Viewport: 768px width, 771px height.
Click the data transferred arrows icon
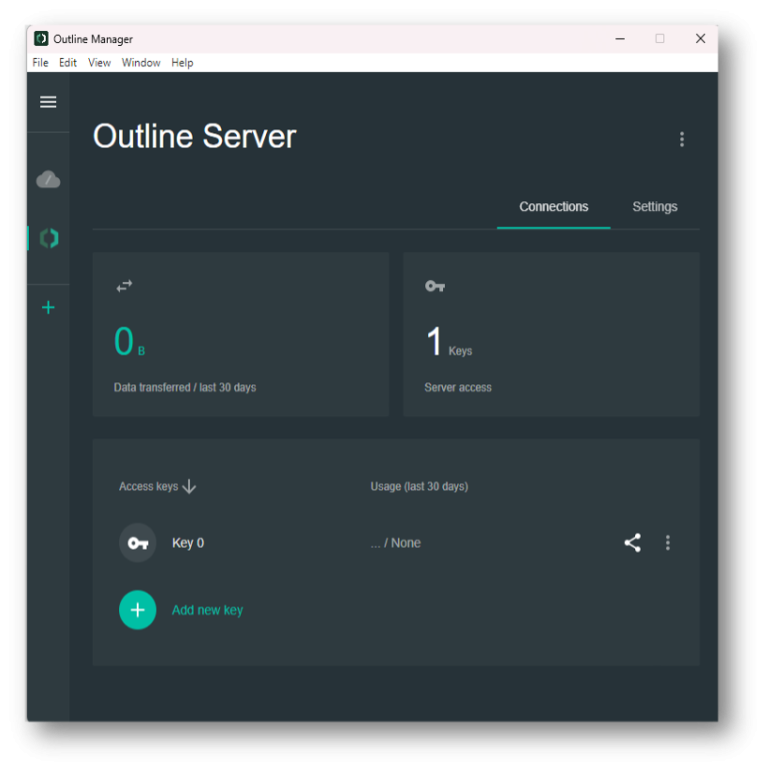pos(124,286)
